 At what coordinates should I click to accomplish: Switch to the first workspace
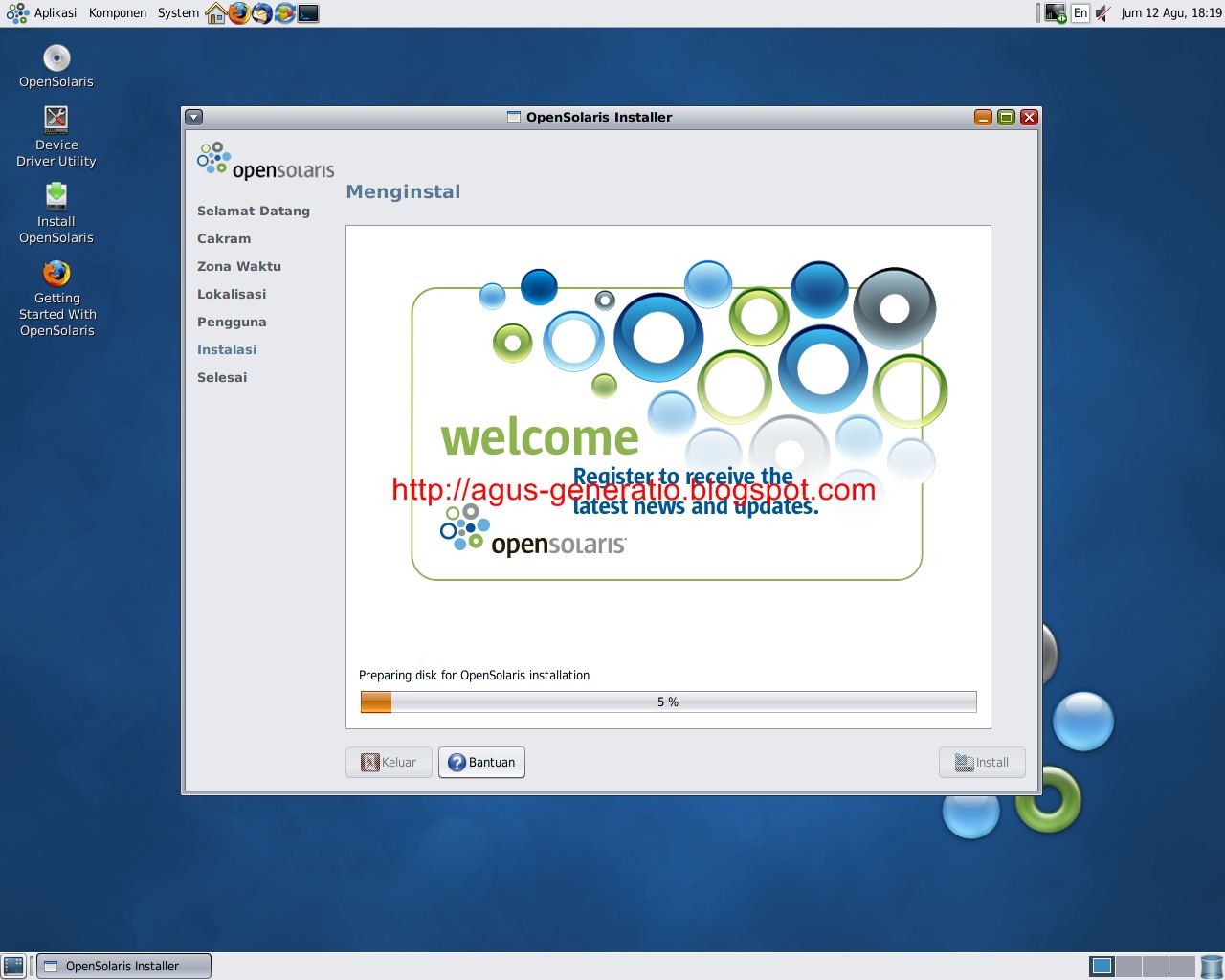[x=1102, y=966]
